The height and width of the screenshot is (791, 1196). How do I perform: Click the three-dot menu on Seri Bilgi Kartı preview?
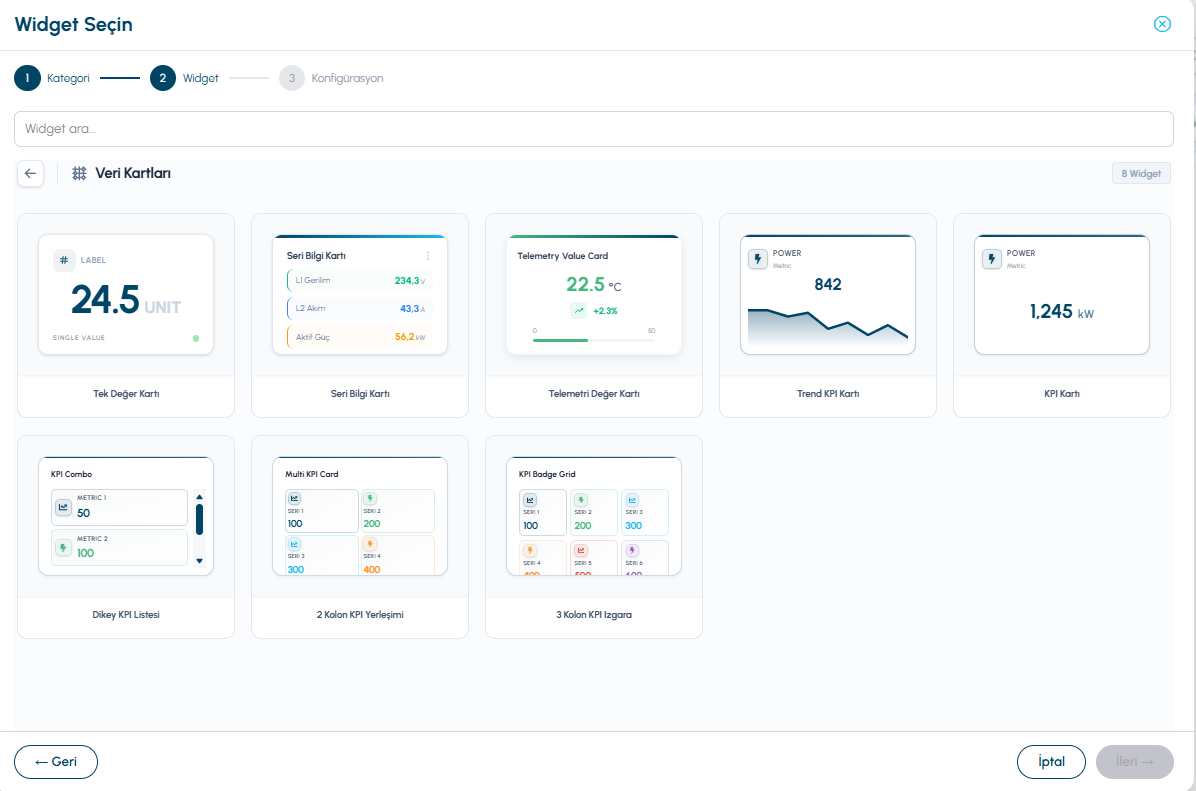(427, 256)
